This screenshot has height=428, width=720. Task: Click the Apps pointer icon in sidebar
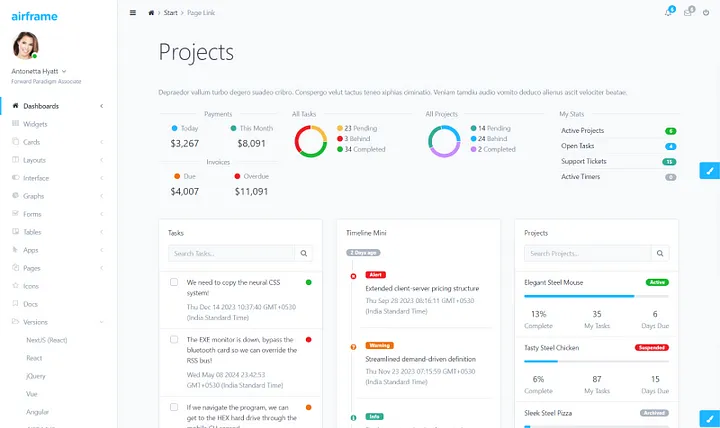tap(15, 250)
